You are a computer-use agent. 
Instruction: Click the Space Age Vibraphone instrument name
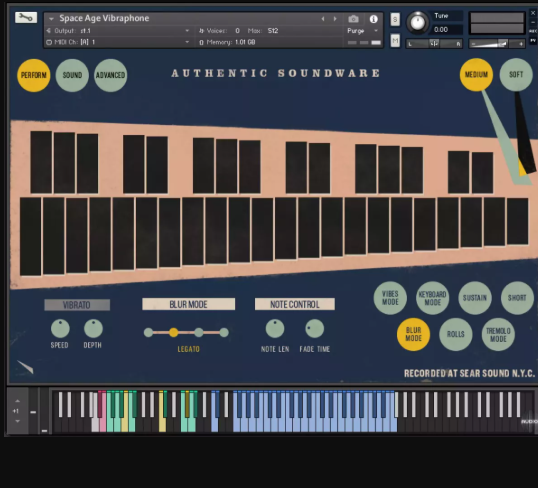[x=104, y=18]
